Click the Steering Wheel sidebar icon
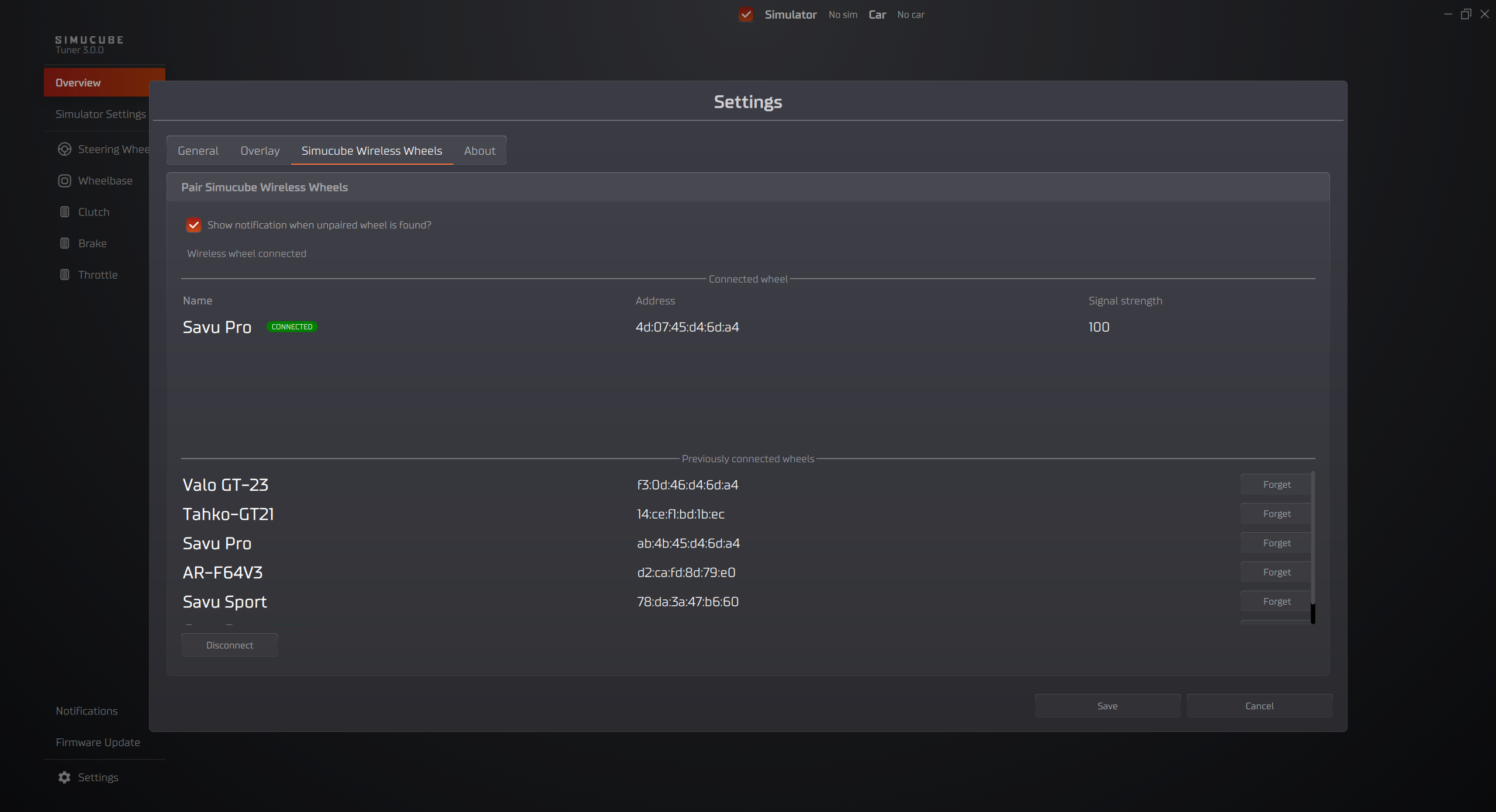 pyautogui.click(x=64, y=150)
